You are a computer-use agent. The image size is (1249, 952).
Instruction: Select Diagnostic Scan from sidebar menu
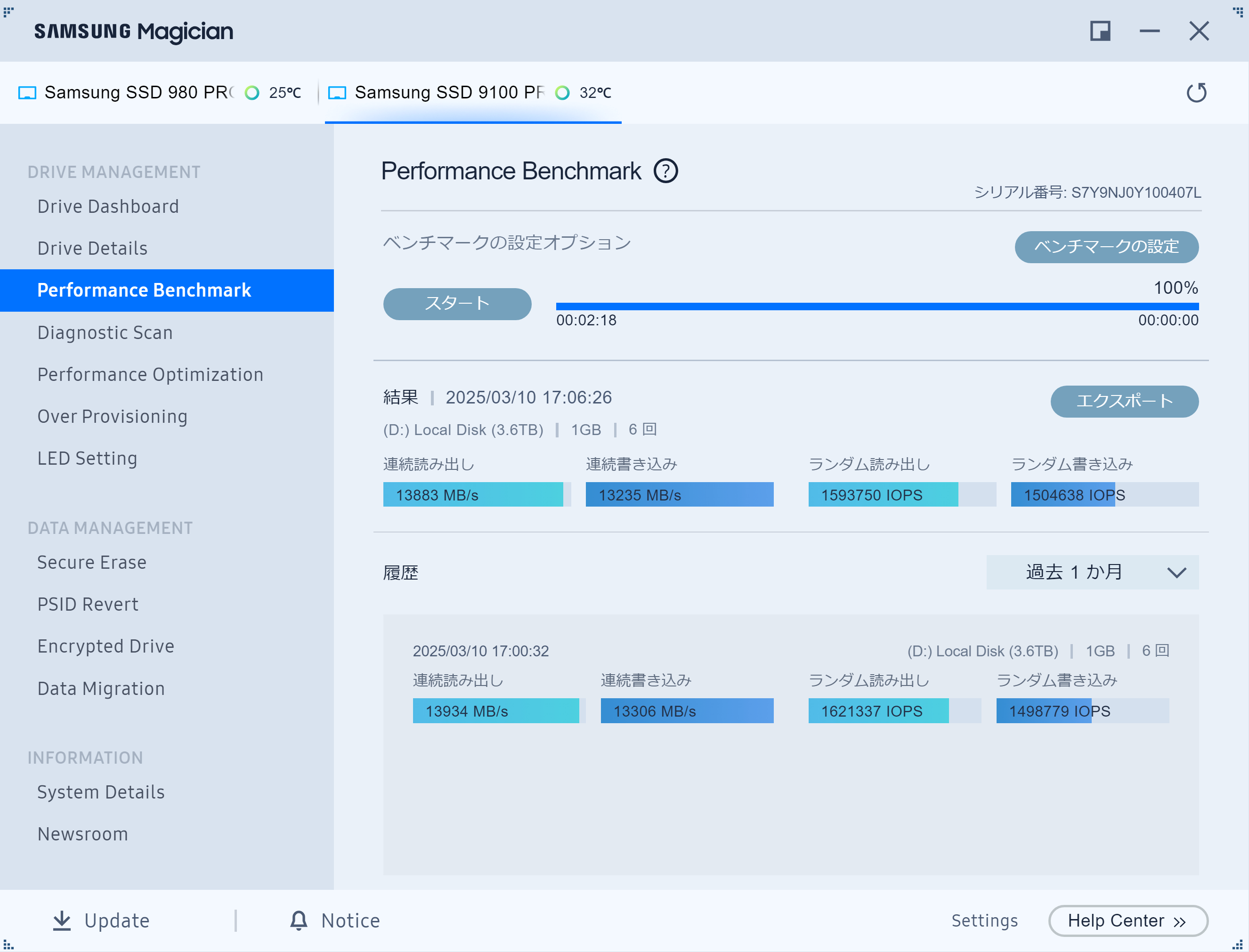(x=105, y=332)
